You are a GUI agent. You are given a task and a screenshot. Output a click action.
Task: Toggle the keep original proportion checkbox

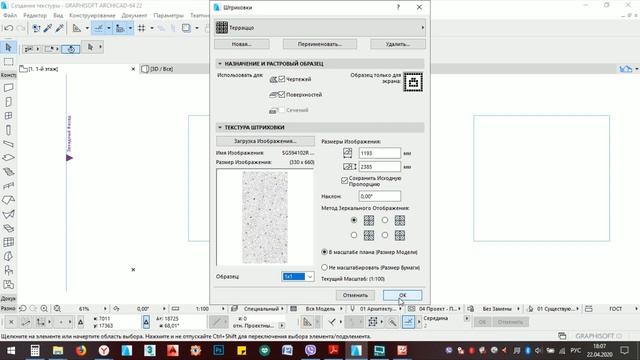pos(344,180)
